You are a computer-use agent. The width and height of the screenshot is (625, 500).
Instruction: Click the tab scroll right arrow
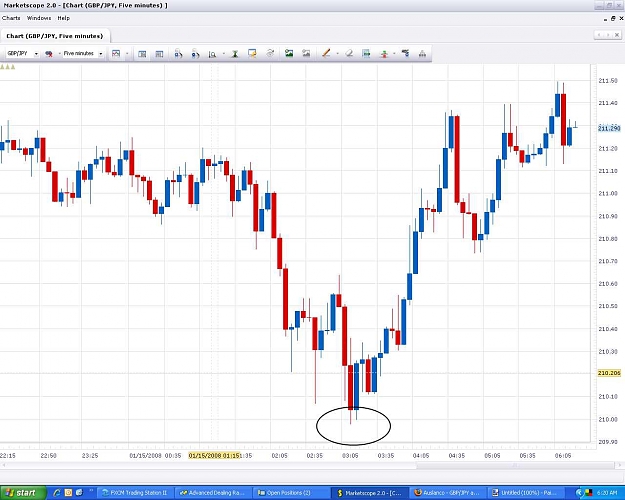[x=608, y=35]
